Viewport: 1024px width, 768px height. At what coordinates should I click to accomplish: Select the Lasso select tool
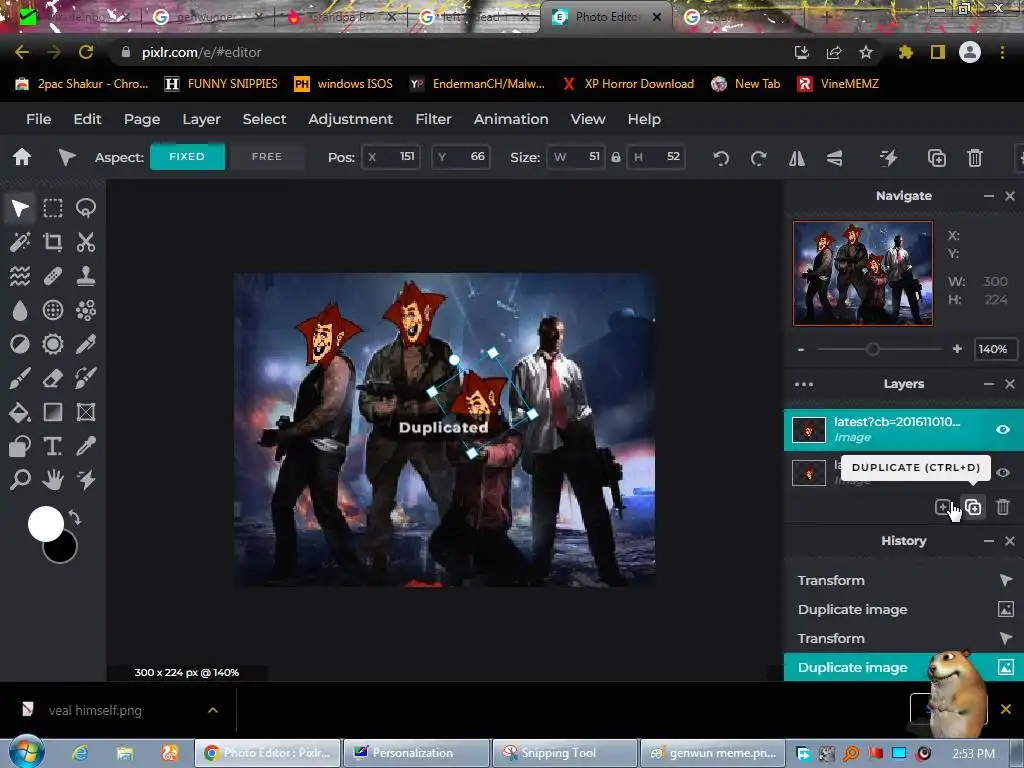click(x=86, y=208)
